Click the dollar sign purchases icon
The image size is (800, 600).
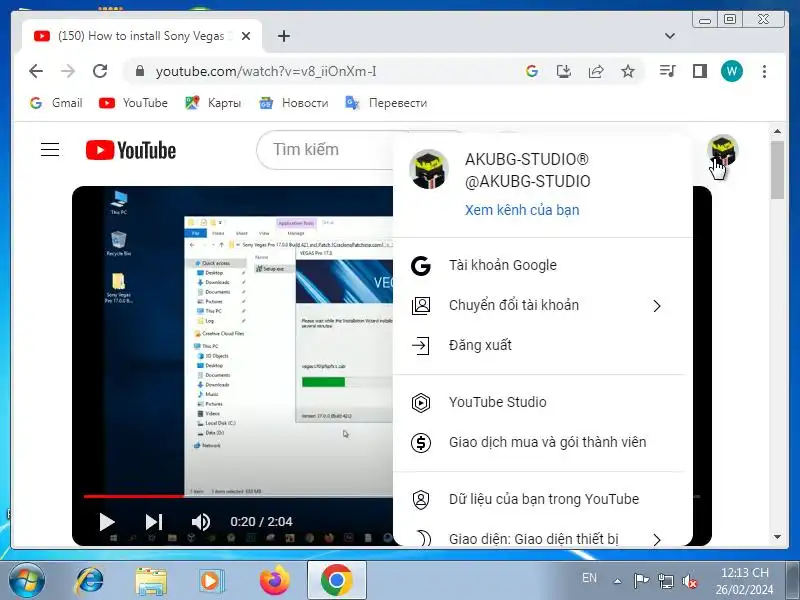click(421, 442)
